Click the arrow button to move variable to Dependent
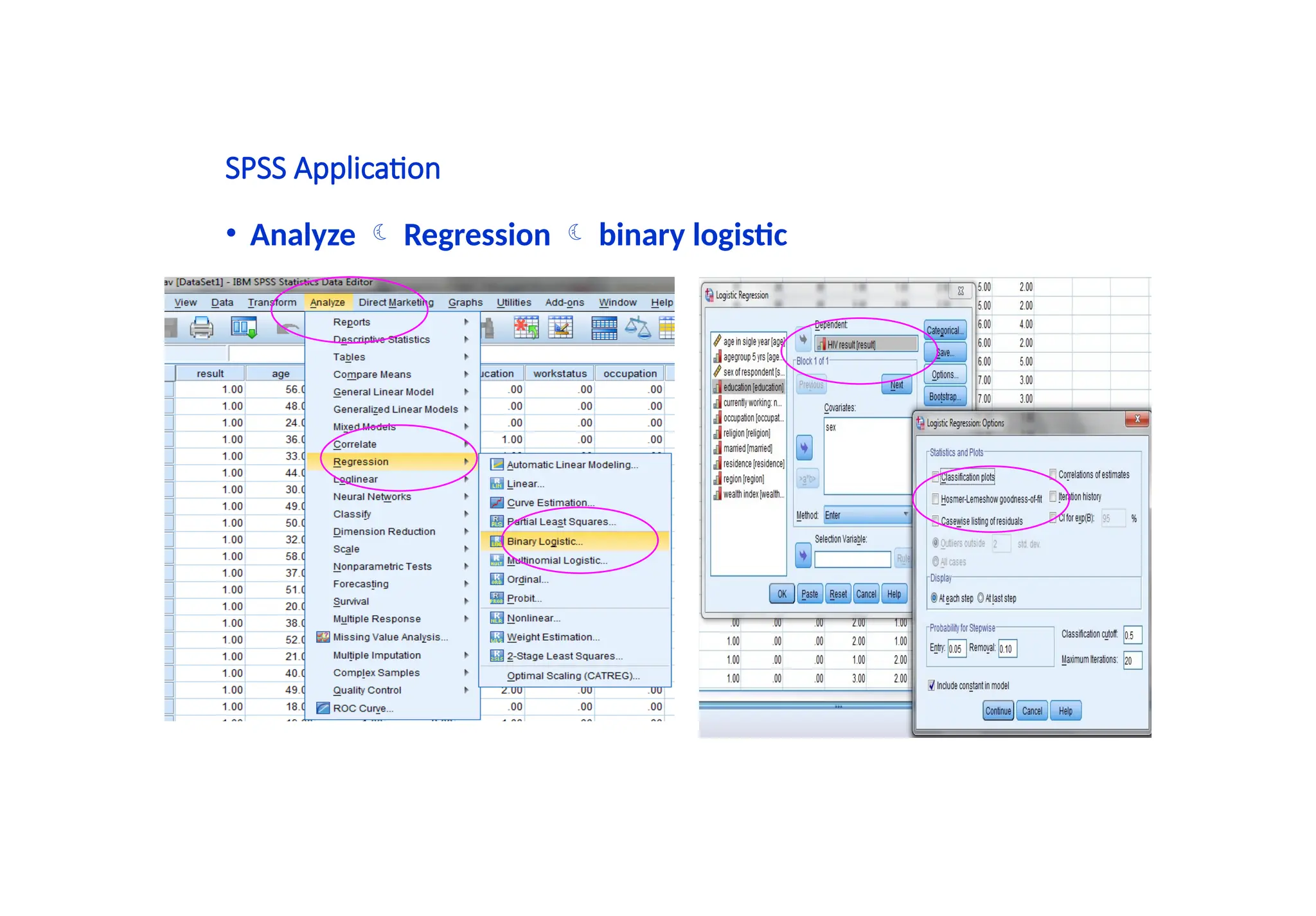 803,339
